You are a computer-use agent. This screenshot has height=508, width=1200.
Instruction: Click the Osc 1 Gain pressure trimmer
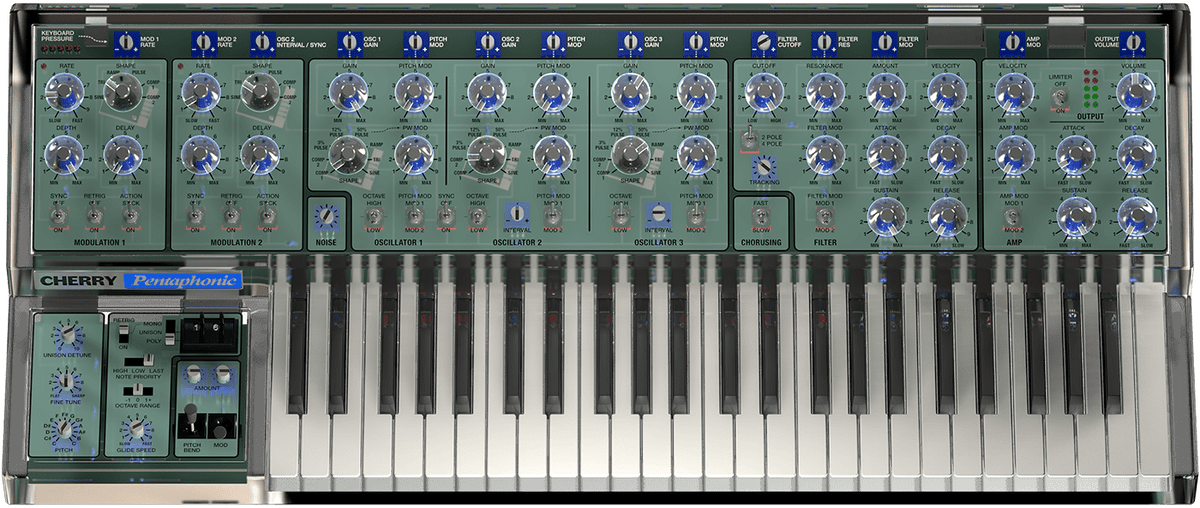coord(349,42)
